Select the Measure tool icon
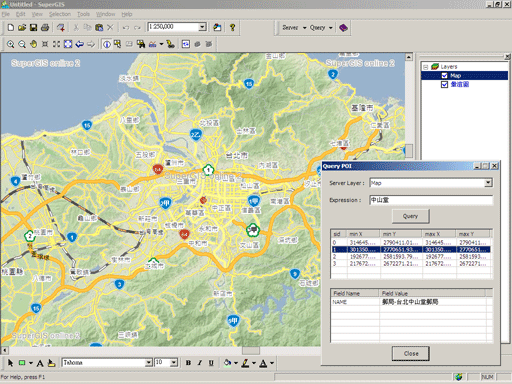The width and height of the screenshot is (512, 384). [153, 44]
